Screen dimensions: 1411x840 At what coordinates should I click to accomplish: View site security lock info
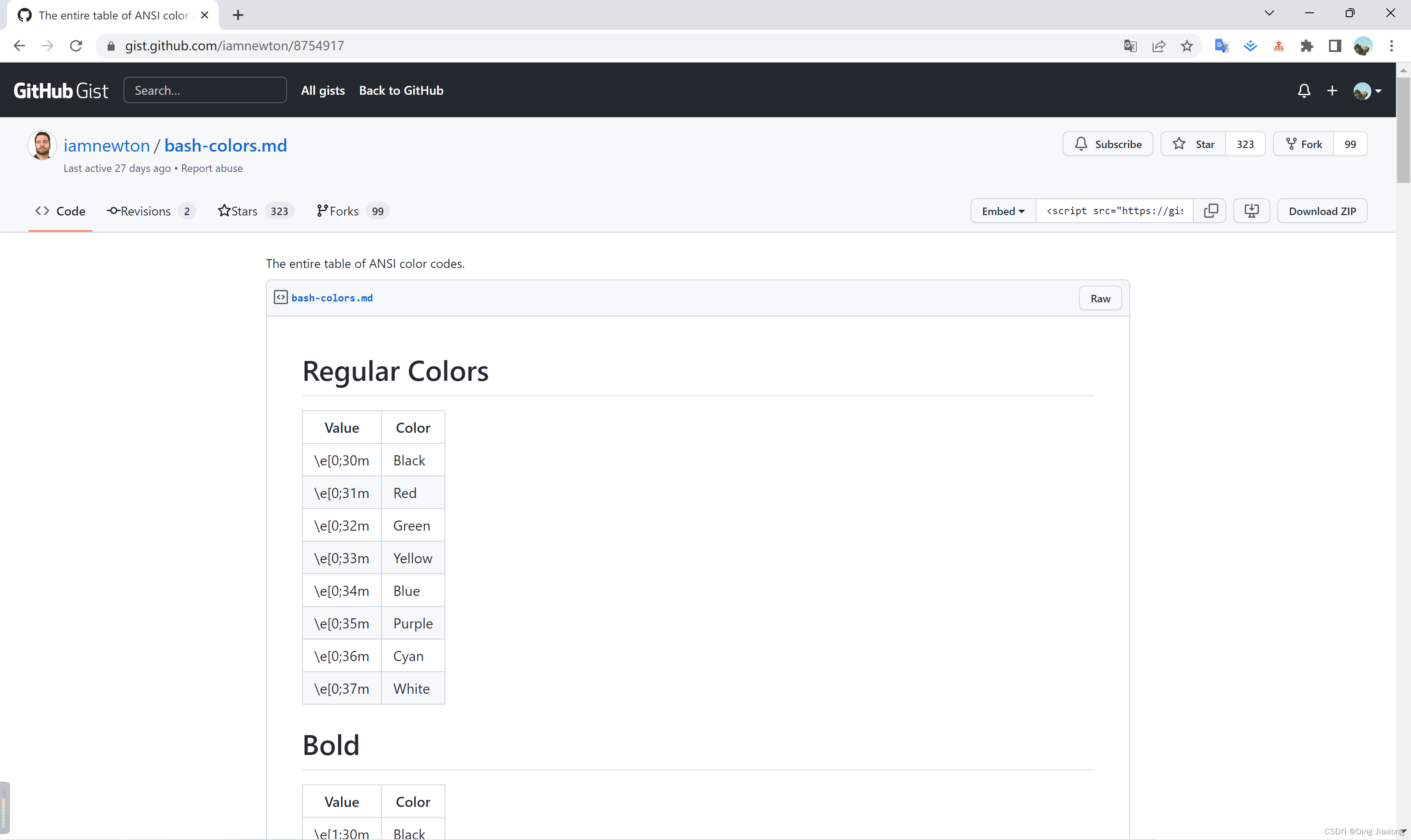point(112,46)
